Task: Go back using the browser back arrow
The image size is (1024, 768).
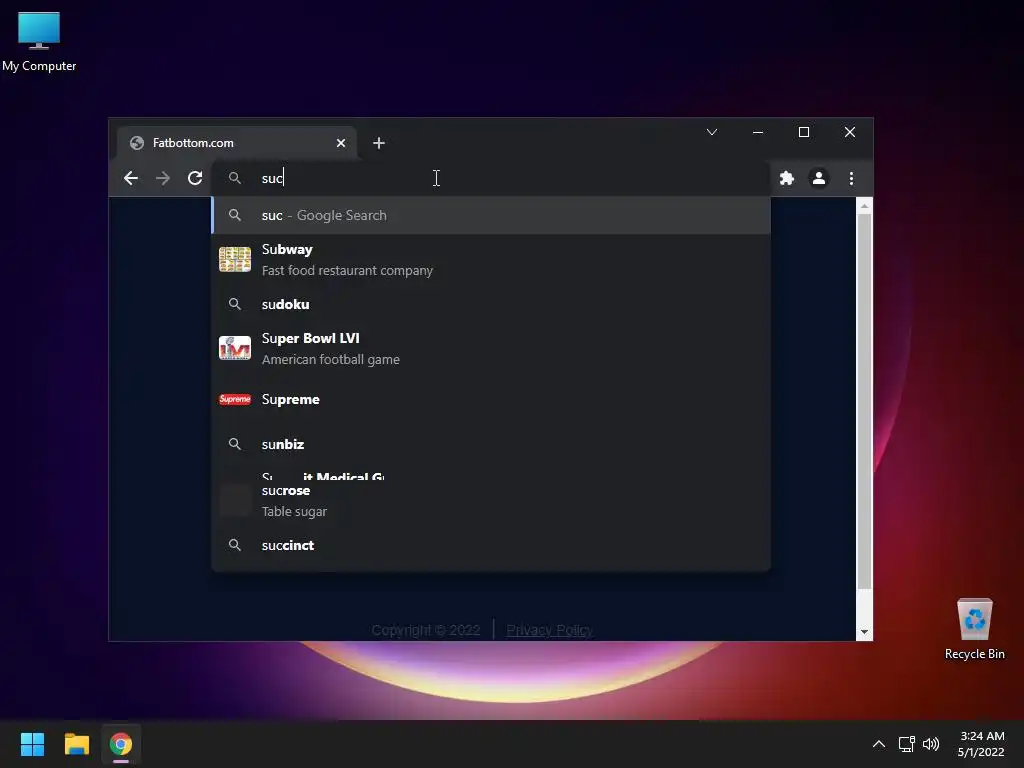Action: [x=131, y=178]
